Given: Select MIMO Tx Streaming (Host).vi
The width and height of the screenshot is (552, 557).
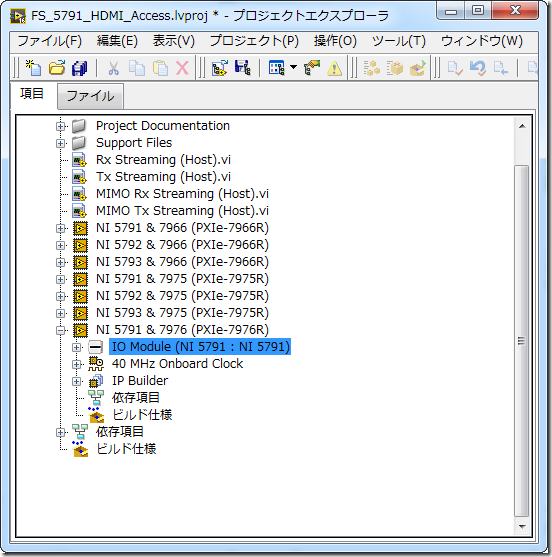Looking at the screenshot, I should [182, 211].
